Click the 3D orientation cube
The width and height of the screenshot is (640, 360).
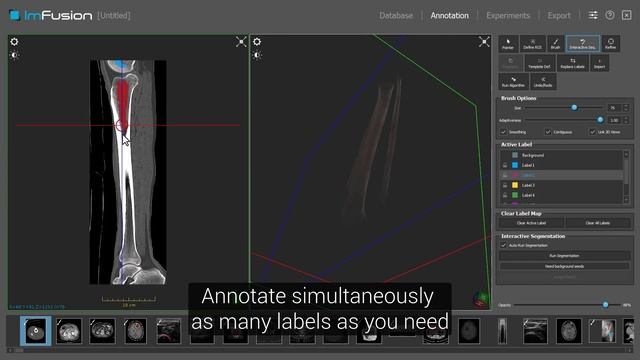[x=481, y=299]
